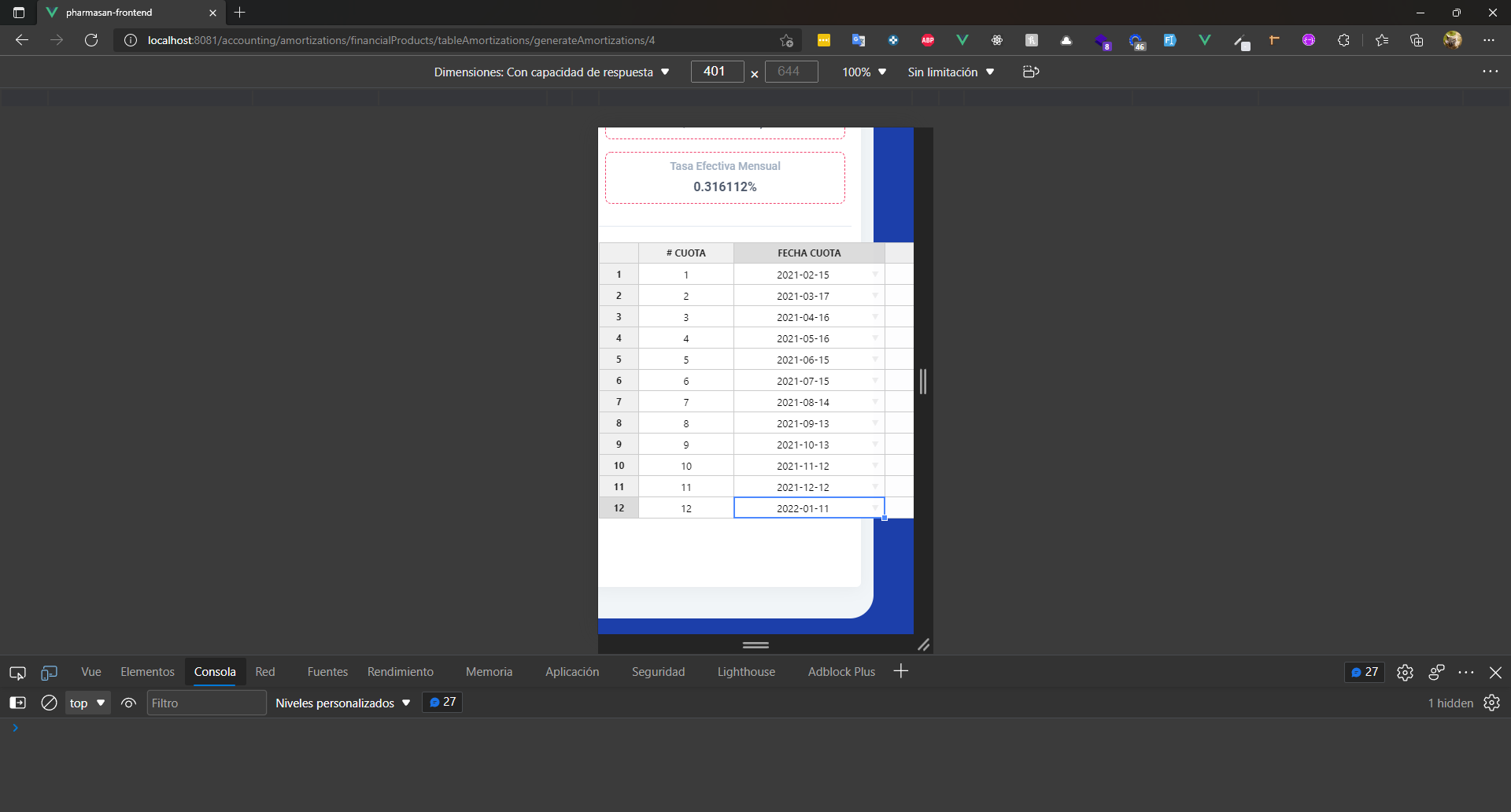Open the top JavaScript context dropdown
Viewport: 1511px width, 812px height.
pos(87,703)
